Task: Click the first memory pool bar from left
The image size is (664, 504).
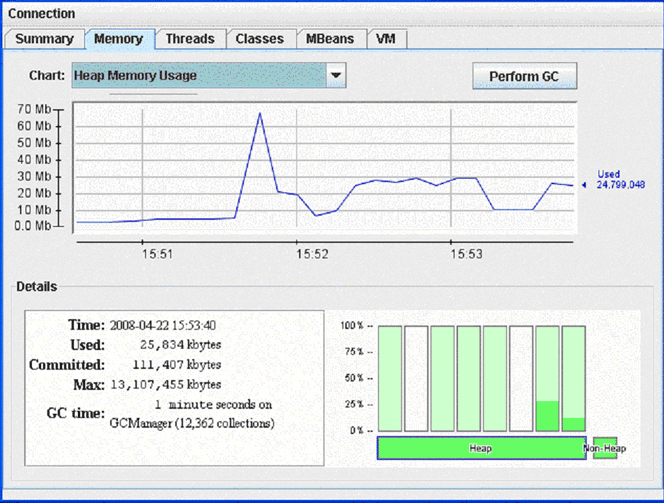Action: (390, 378)
